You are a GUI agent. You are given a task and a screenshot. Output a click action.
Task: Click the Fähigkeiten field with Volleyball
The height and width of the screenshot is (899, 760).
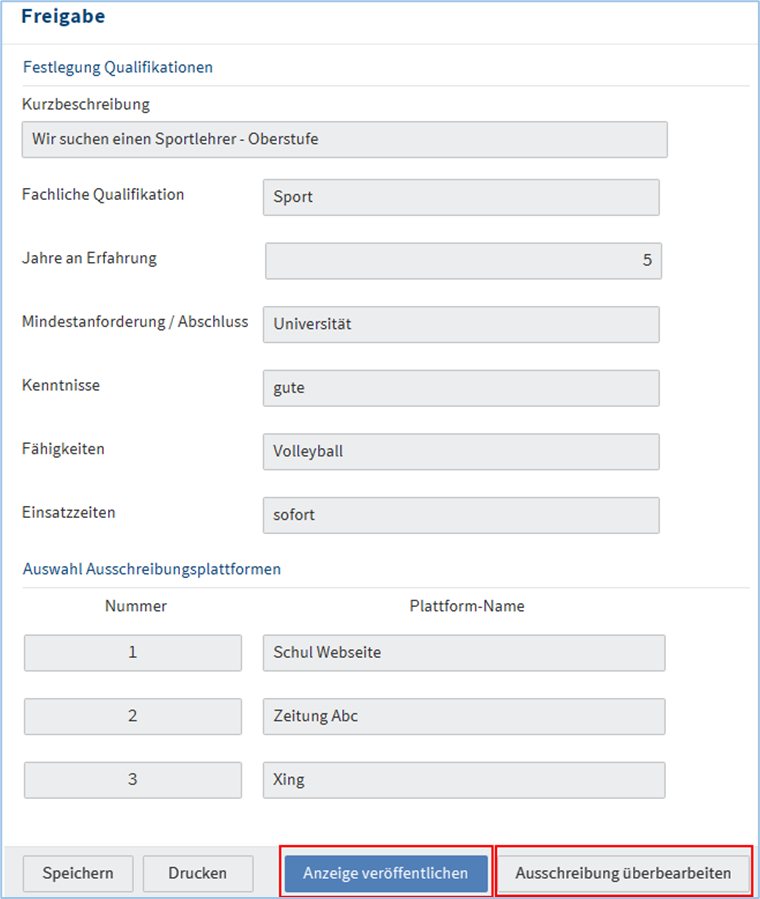tap(460, 451)
